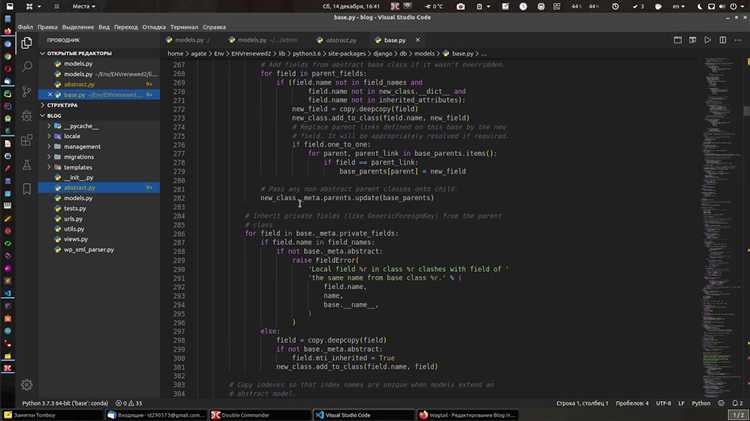Open the Терминал menu
This screenshot has width=750, height=421.
184,27
